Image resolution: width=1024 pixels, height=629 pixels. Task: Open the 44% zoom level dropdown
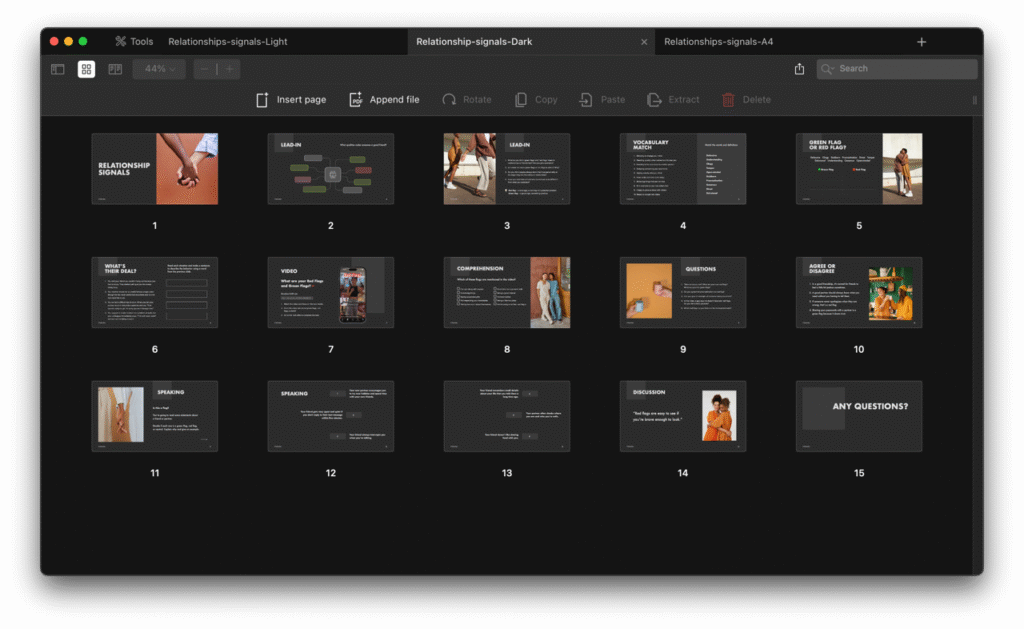[159, 69]
